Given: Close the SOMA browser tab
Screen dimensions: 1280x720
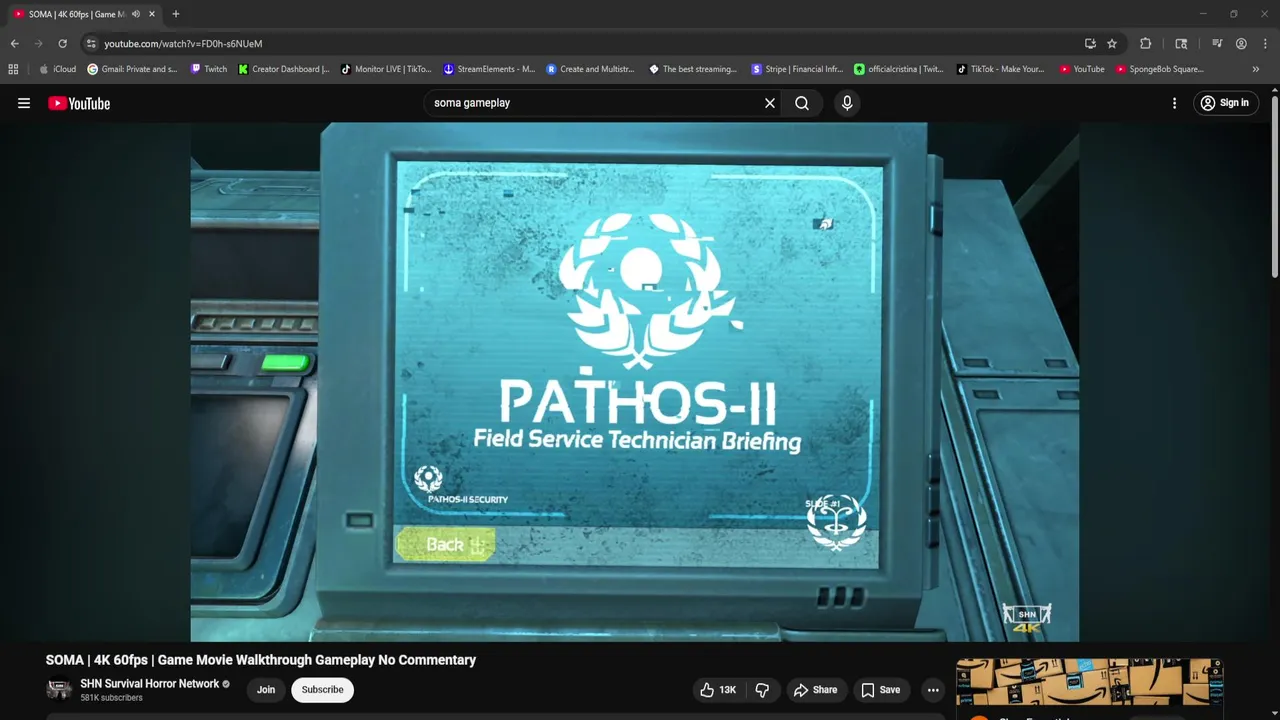Looking at the screenshot, I should click(x=150, y=14).
